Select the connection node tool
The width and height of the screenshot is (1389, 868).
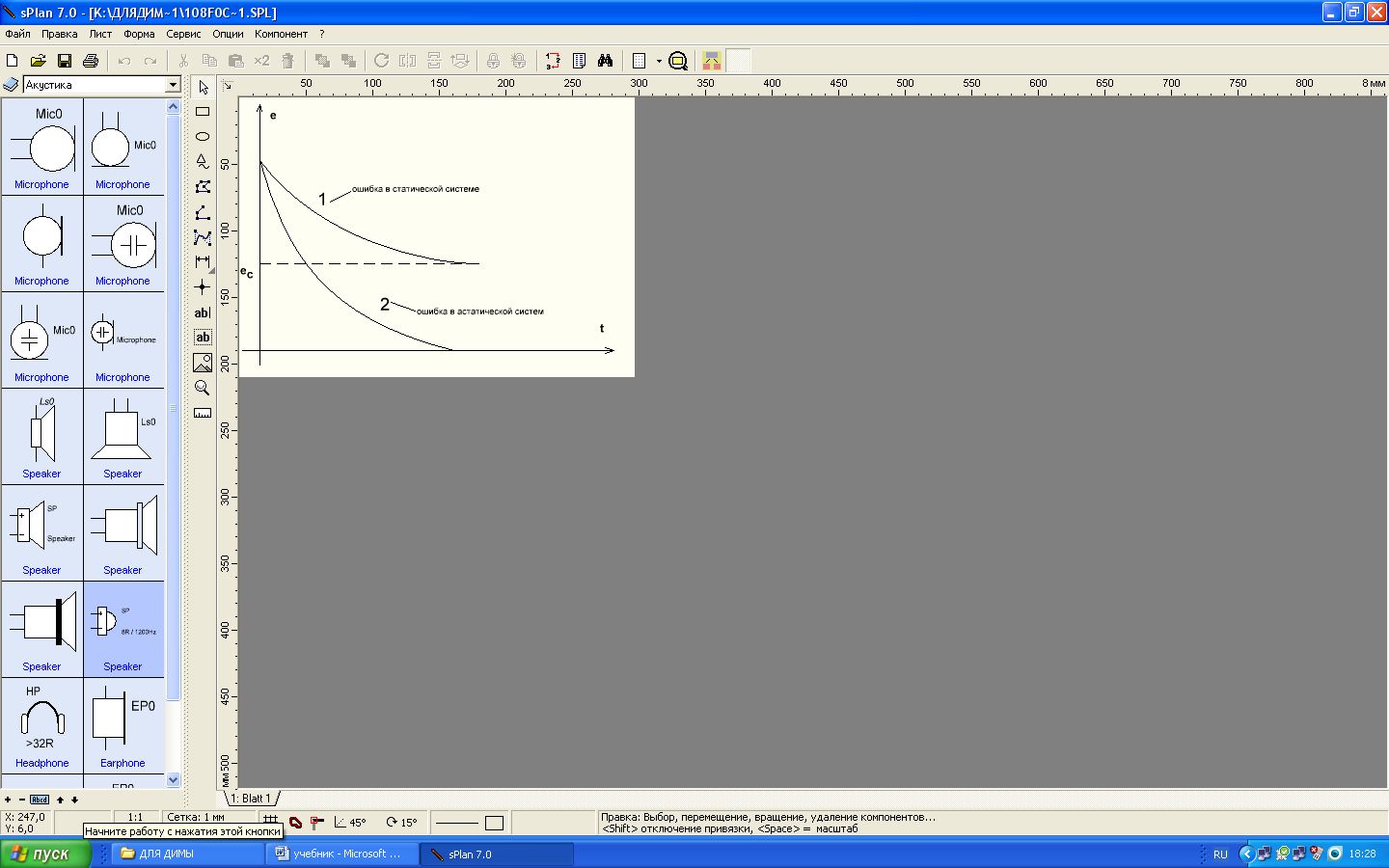point(203,287)
